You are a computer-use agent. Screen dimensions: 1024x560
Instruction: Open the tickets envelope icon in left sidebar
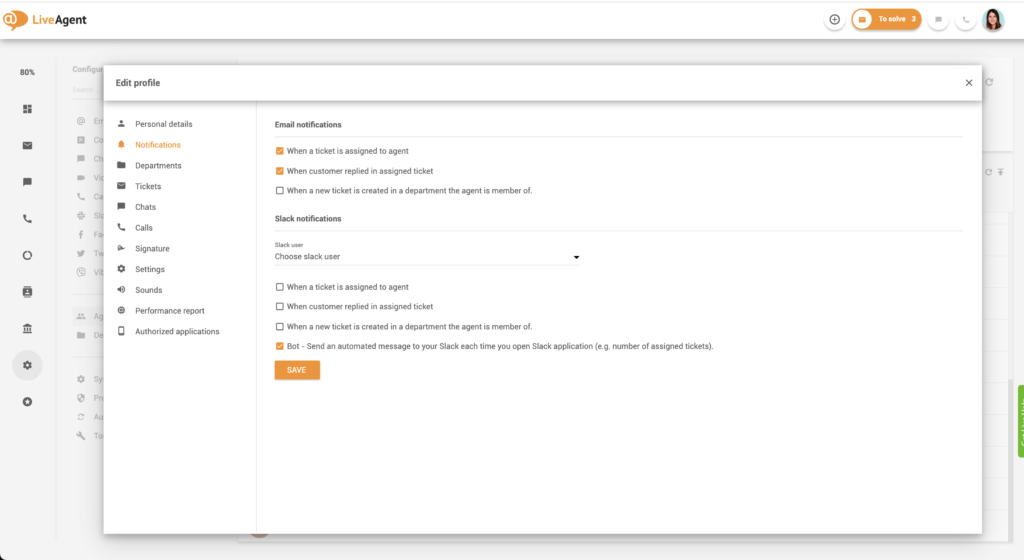point(27,146)
